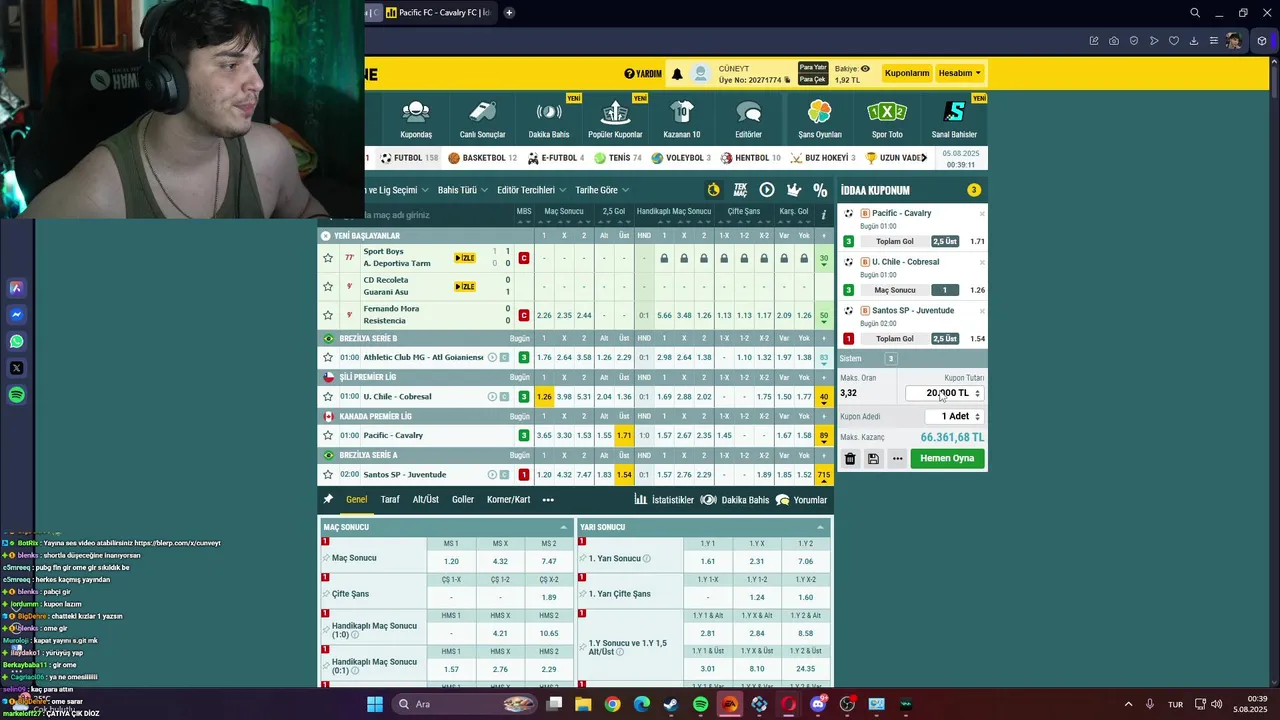Screen dimensions: 1280x720
Task: Favorite the Athletic Club MG match star
Action: (328, 358)
